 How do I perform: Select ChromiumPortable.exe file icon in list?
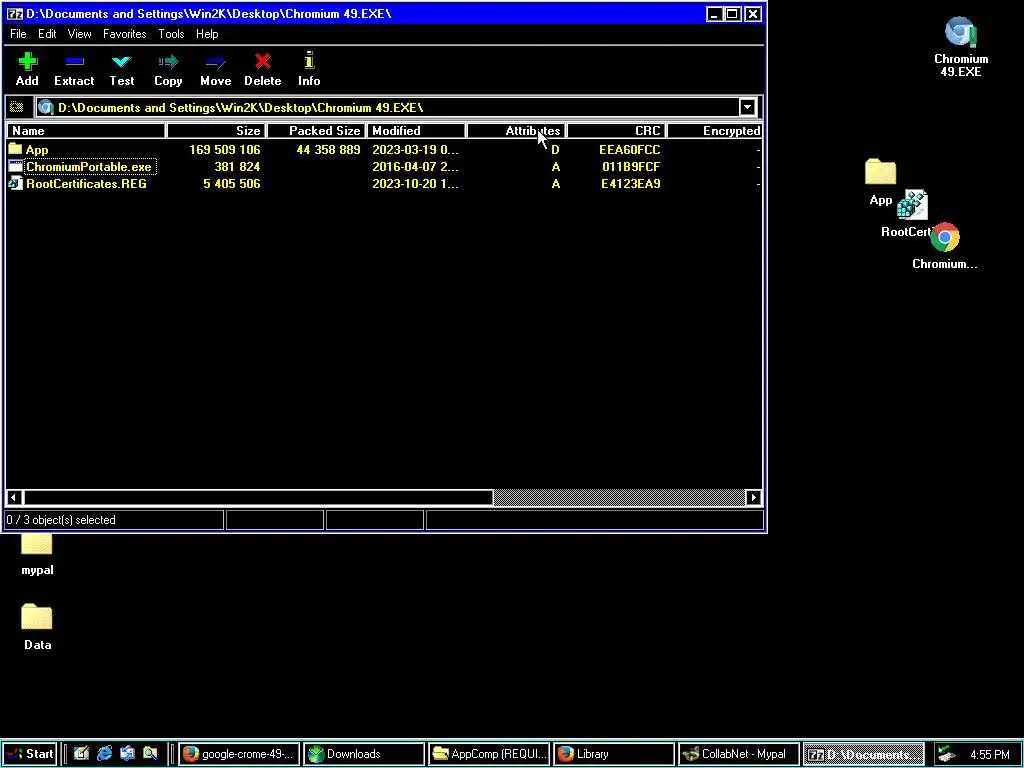(16, 167)
